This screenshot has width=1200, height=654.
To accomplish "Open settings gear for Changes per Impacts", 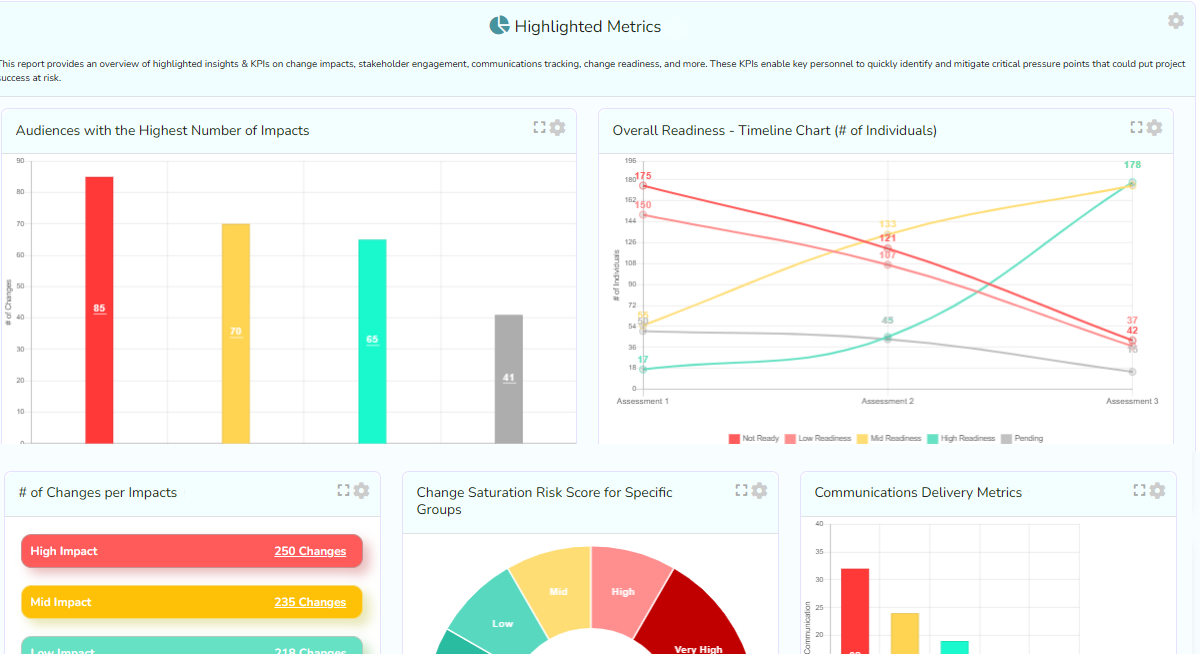I will (362, 490).
